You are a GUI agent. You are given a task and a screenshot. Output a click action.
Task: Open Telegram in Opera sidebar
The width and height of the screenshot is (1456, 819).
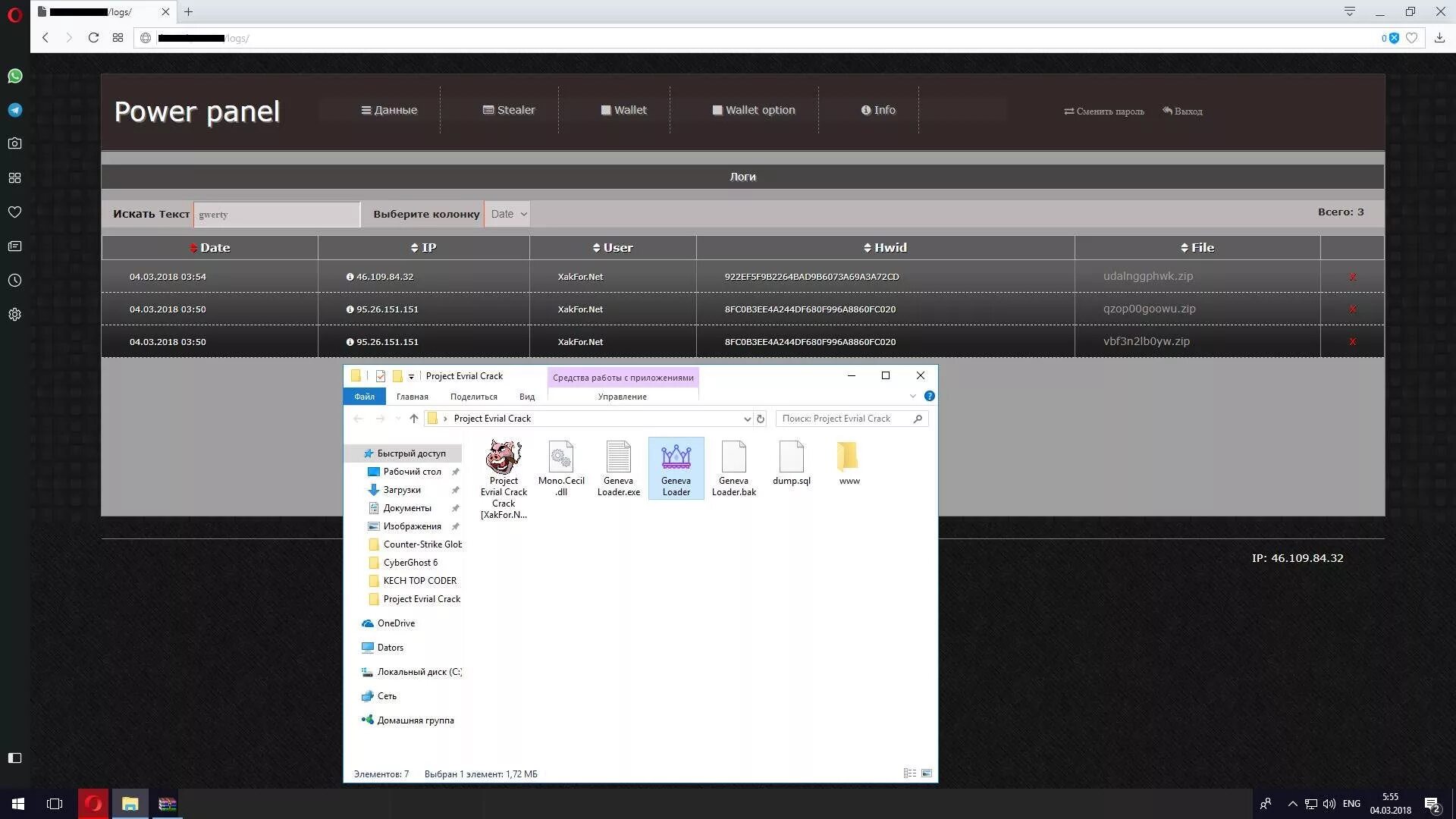14,110
